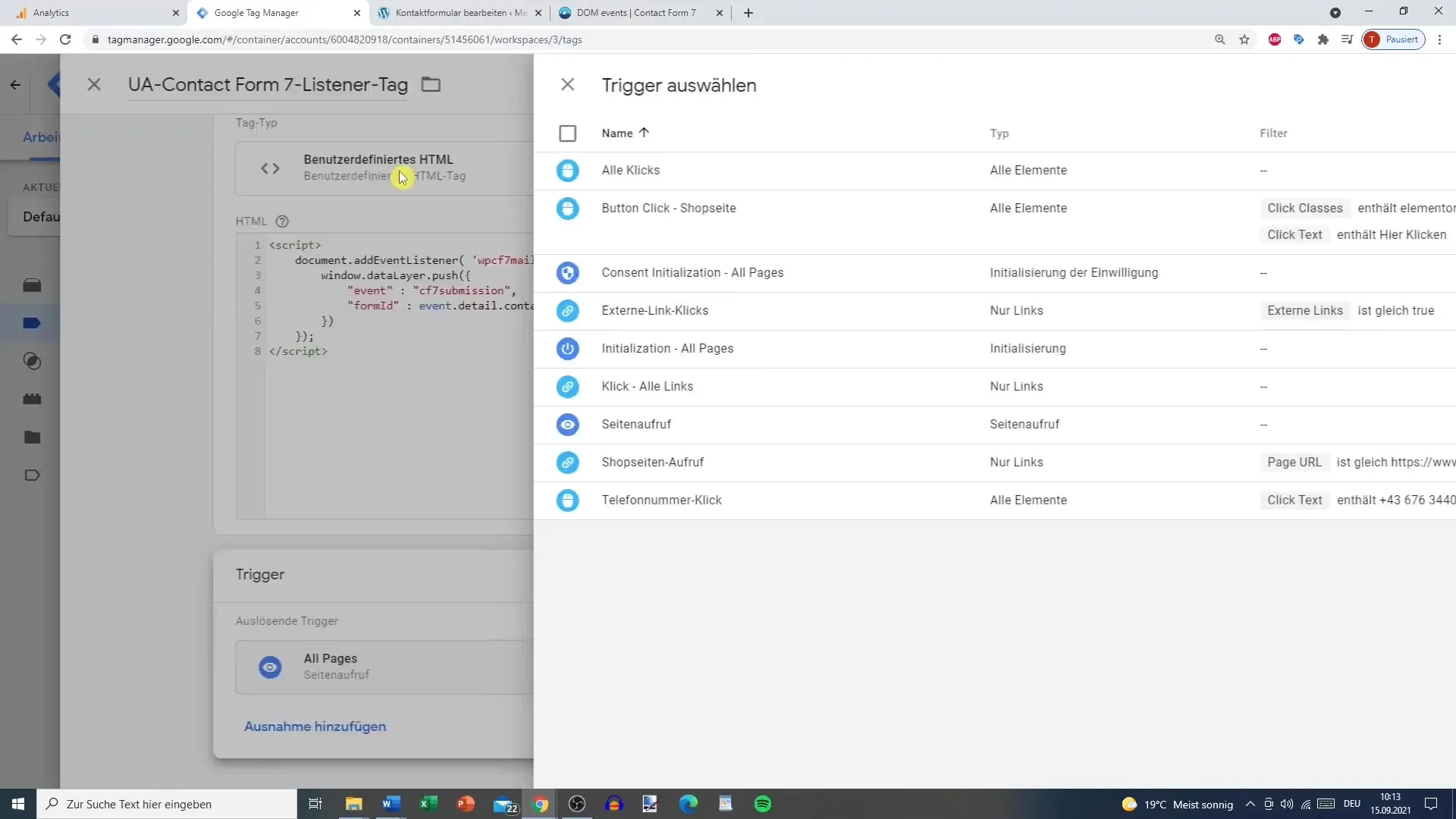This screenshot has height=819, width=1456.
Task: Click Shopseiten-Aufruf trigger icon
Action: tap(567, 463)
